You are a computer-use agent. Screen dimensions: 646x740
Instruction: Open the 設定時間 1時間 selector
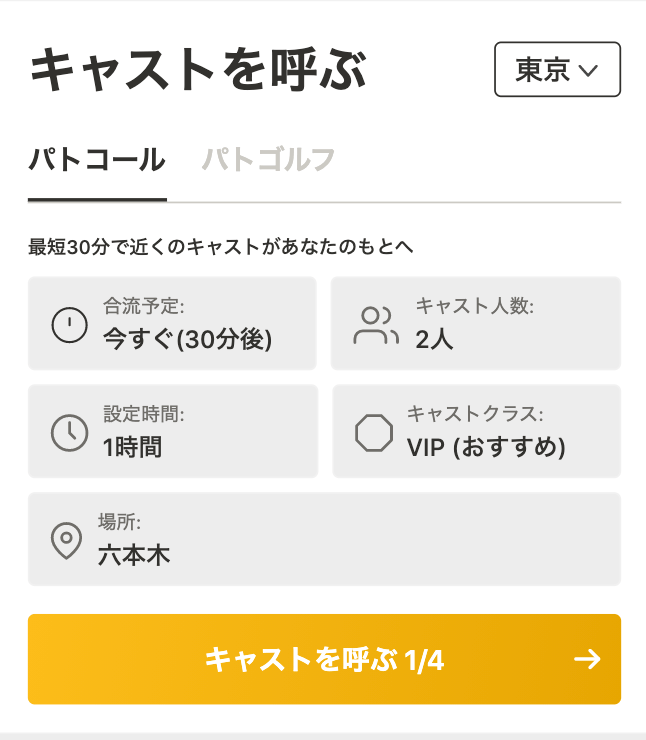coord(172,431)
